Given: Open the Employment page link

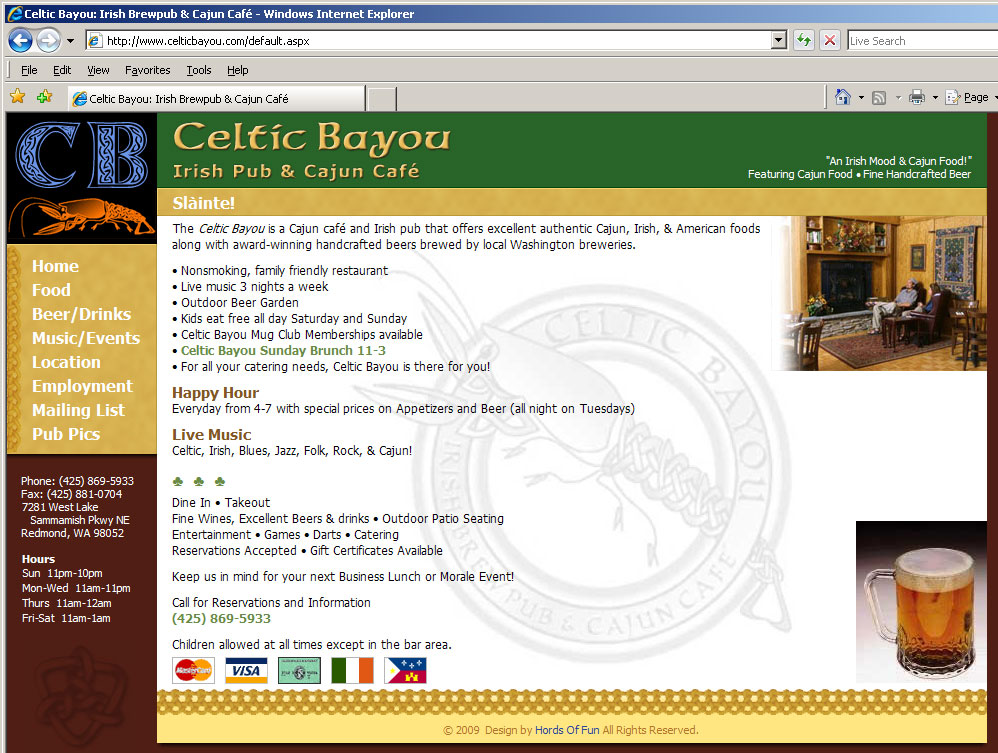Looking at the screenshot, I should [x=82, y=386].
